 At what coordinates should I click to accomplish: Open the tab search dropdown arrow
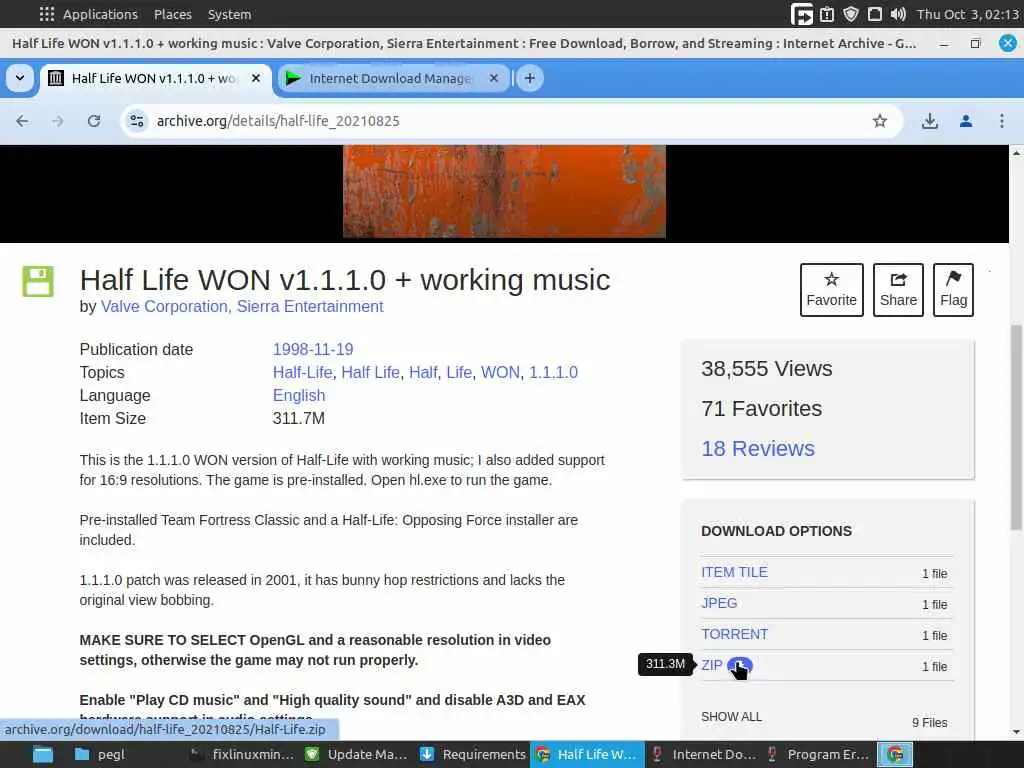[20, 78]
